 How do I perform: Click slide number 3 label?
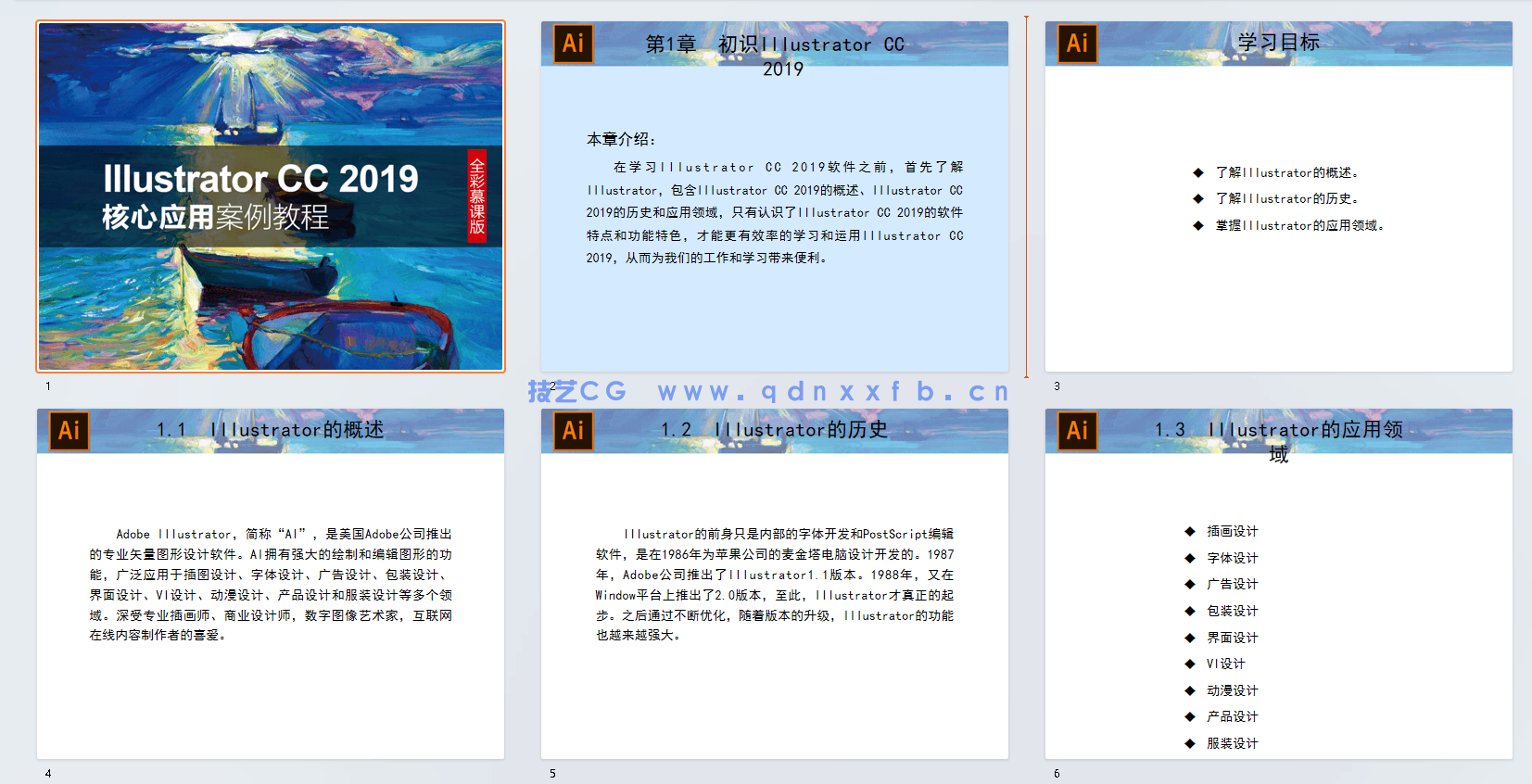point(1057,386)
